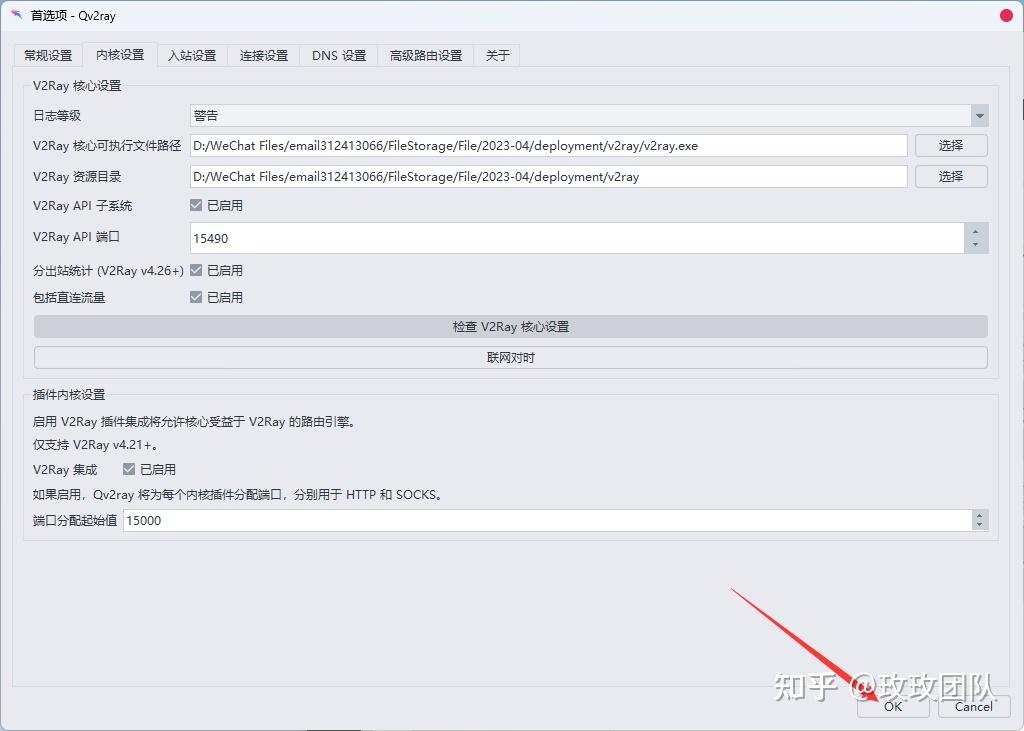Click the text 仅支持 V2Ray v4.21+。
The height and width of the screenshot is (731, 1024).
(95, 445)
